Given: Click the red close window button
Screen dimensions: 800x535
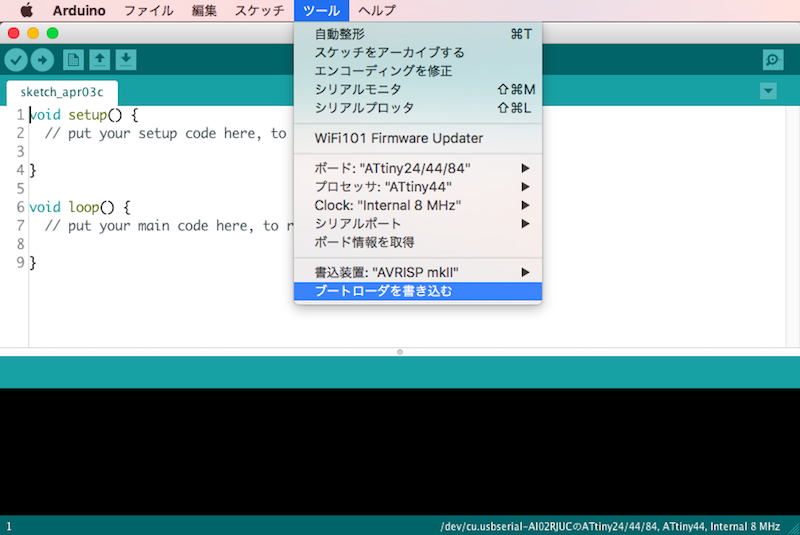Looking at the screenshot, I should 14,33.
